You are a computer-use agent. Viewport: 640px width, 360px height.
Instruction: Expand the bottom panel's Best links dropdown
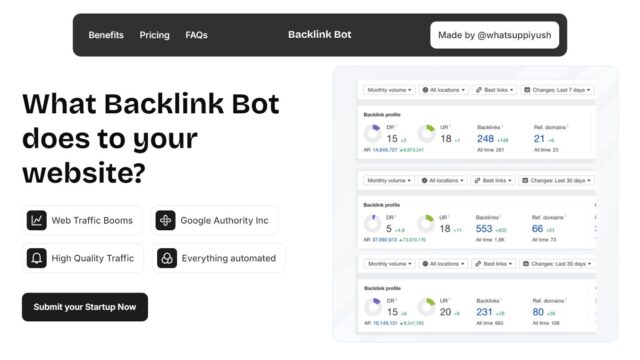(494, 264)
